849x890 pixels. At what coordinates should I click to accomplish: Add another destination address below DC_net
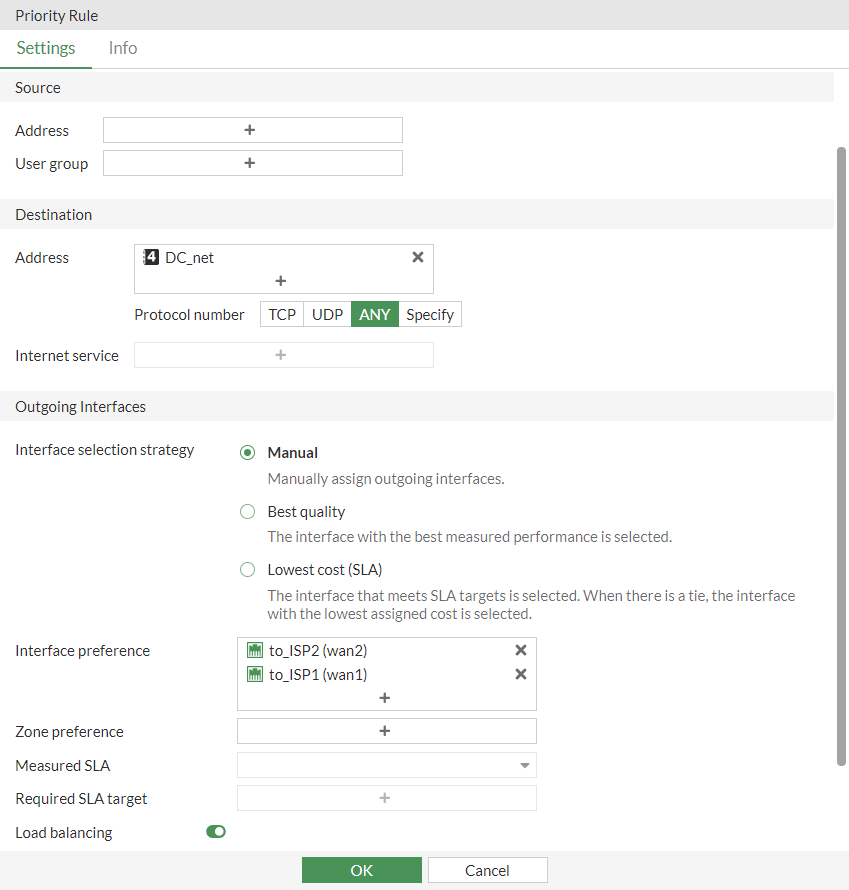click(x=281, y=281)
